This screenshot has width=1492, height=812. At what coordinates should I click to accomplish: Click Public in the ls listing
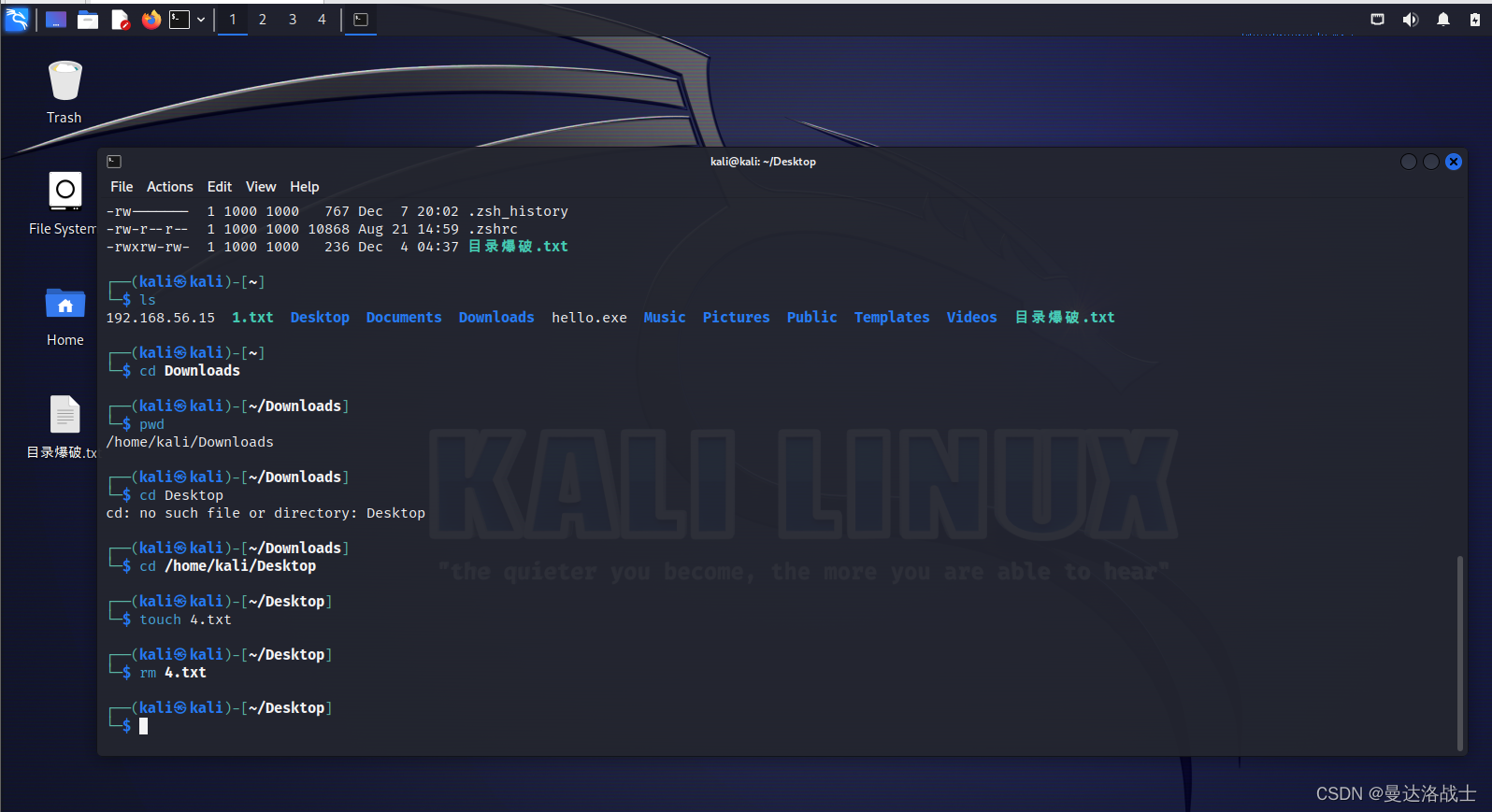812,318
